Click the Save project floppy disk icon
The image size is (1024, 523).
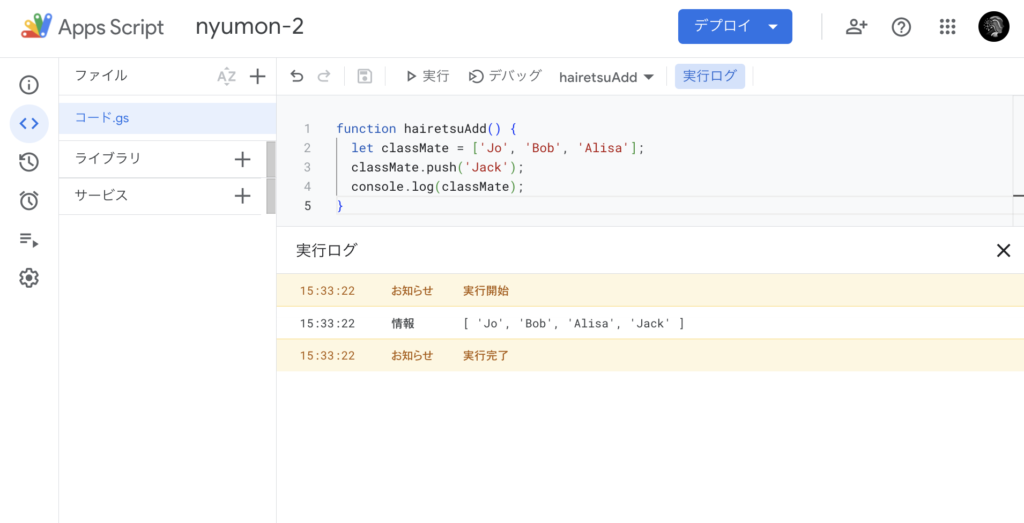point(364,76)
